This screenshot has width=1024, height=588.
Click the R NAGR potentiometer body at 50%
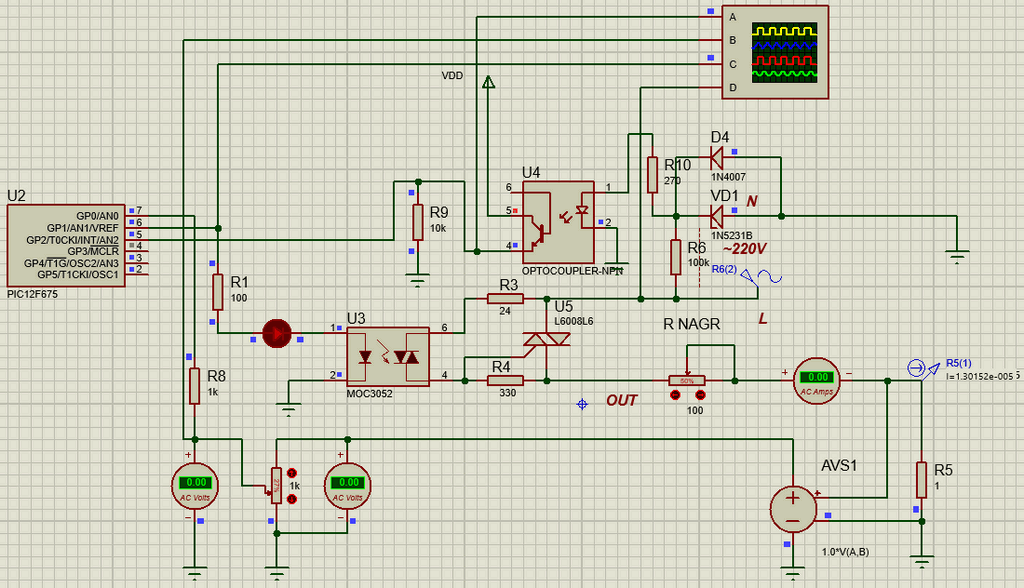click(x=687, y=380)
